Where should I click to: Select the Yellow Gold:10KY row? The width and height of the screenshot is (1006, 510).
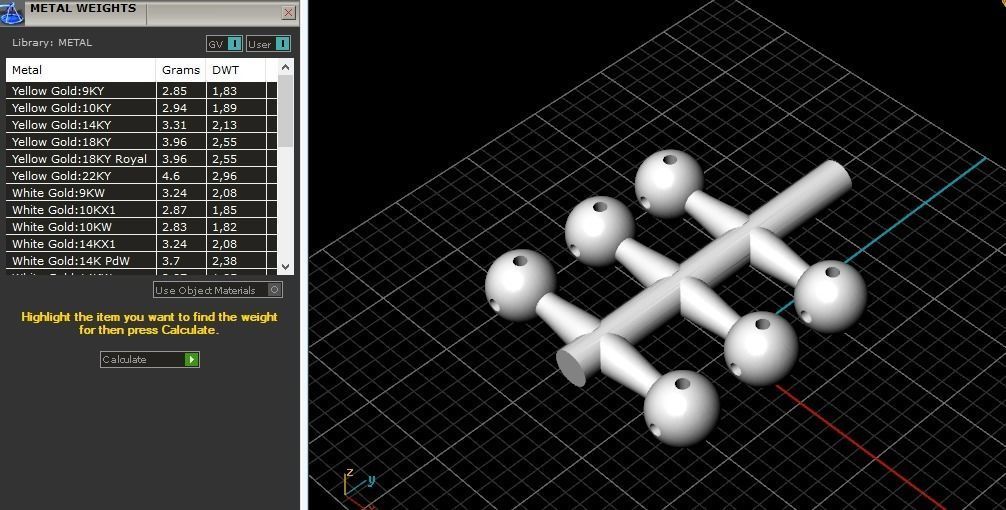point(142,108)
